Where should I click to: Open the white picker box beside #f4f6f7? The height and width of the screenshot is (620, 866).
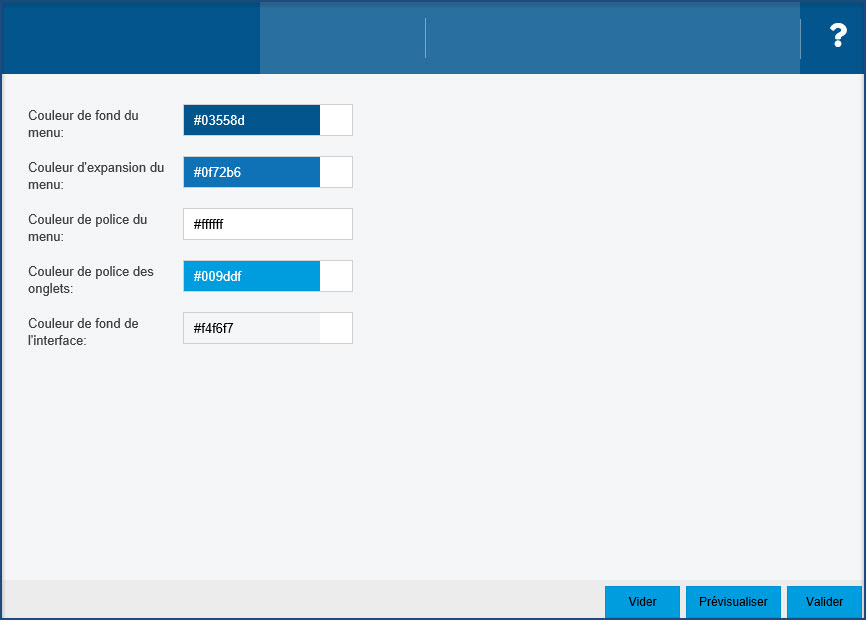(x=336, y=328)
